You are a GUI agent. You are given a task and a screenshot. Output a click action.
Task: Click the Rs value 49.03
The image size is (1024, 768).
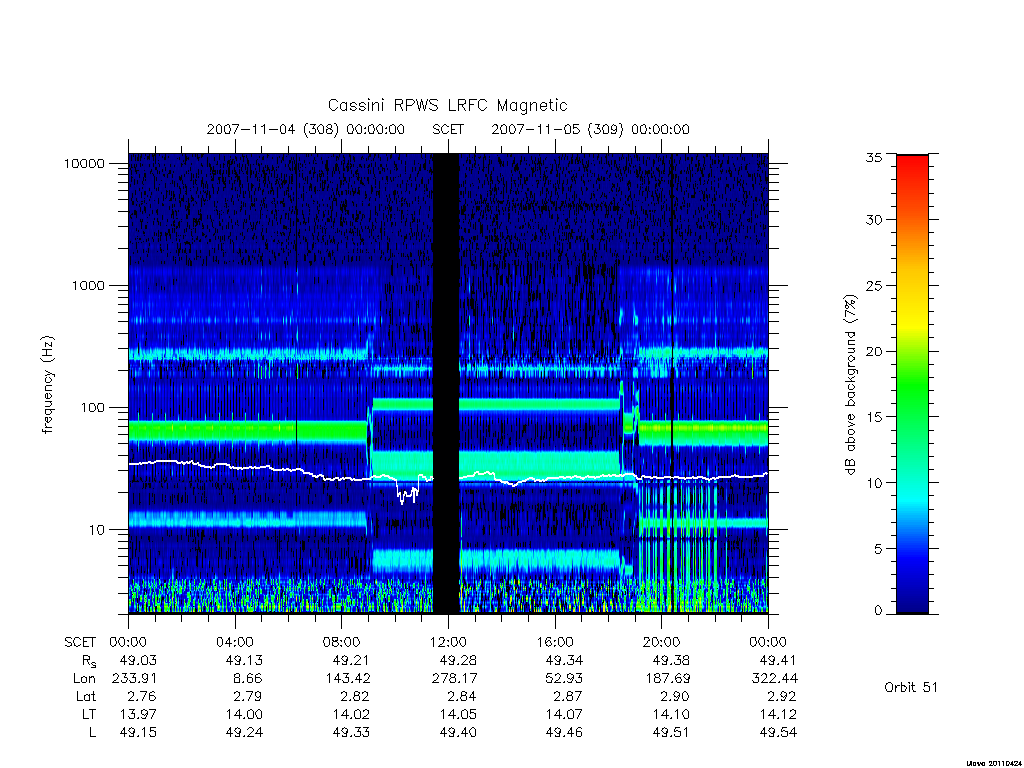click(138, 661)
